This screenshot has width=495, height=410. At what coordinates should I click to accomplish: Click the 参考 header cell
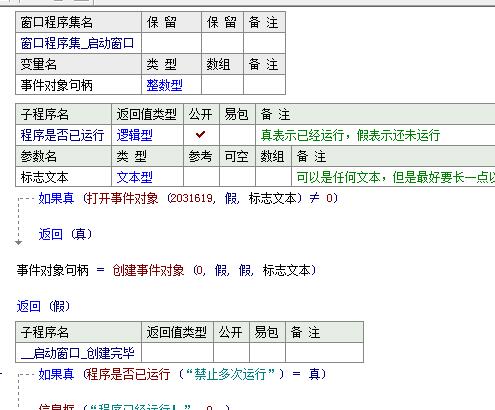coord(201,156)
